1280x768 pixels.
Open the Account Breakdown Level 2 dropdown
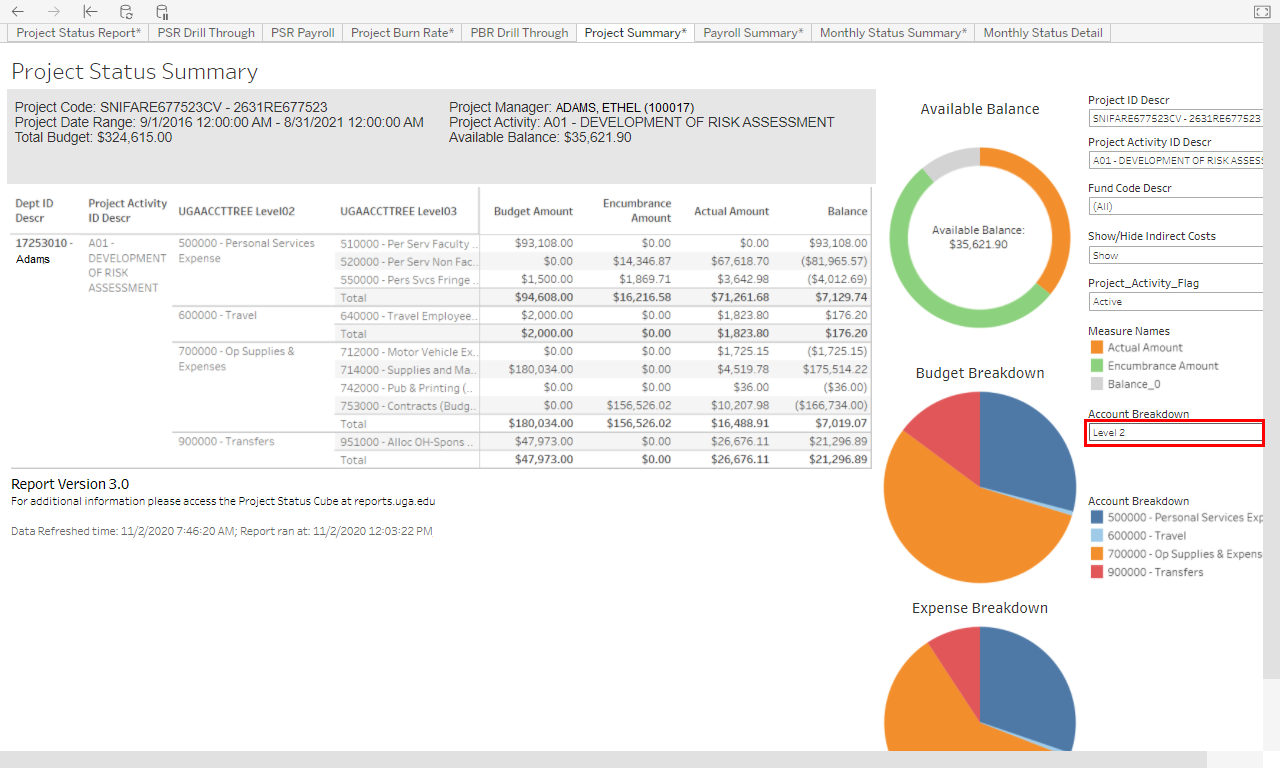tap(1175, 433)
